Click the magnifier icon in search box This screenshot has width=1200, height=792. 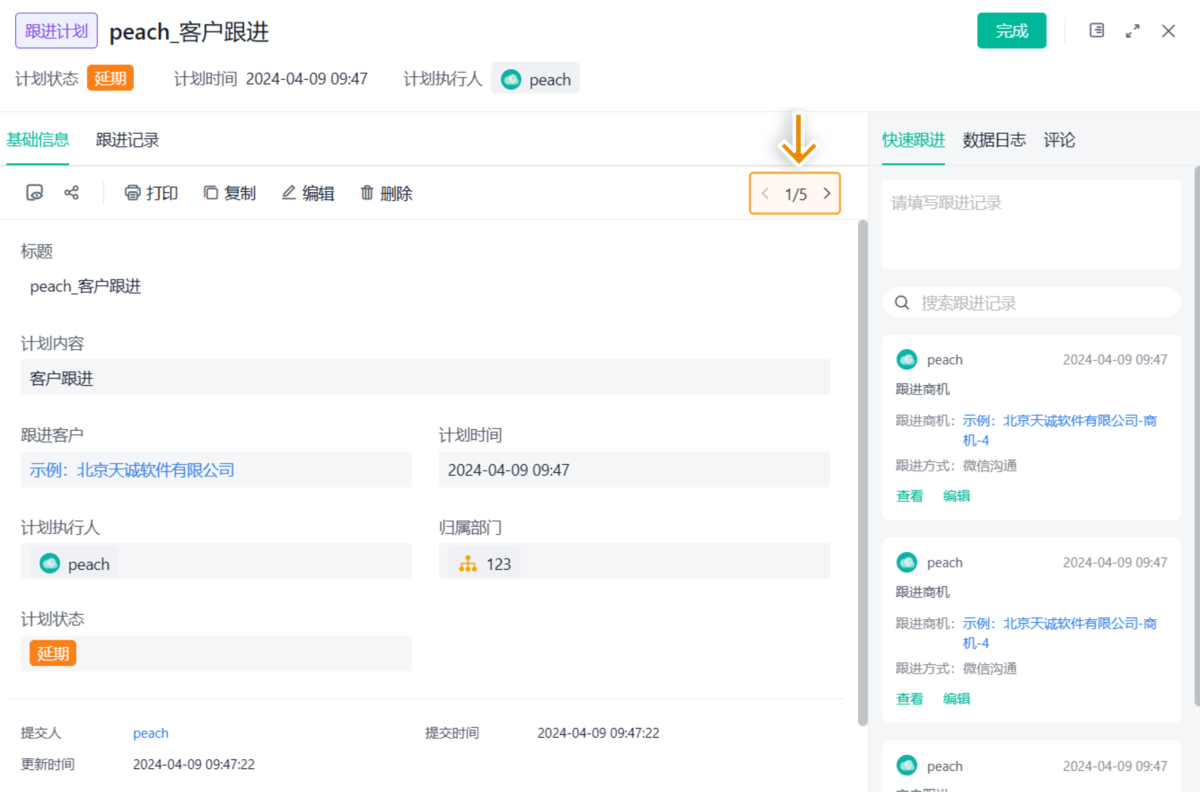(x=902, y=302)
